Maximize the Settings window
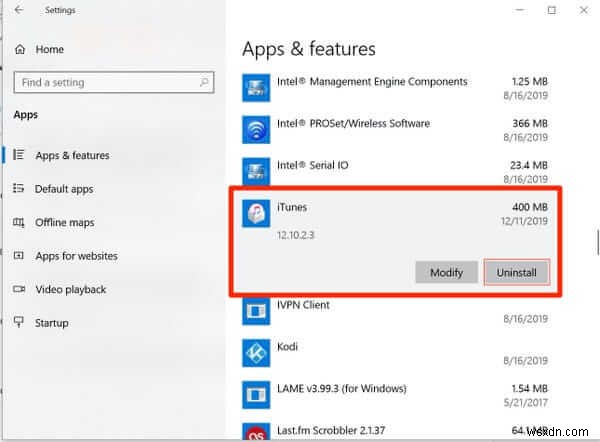 pos(551,10)
